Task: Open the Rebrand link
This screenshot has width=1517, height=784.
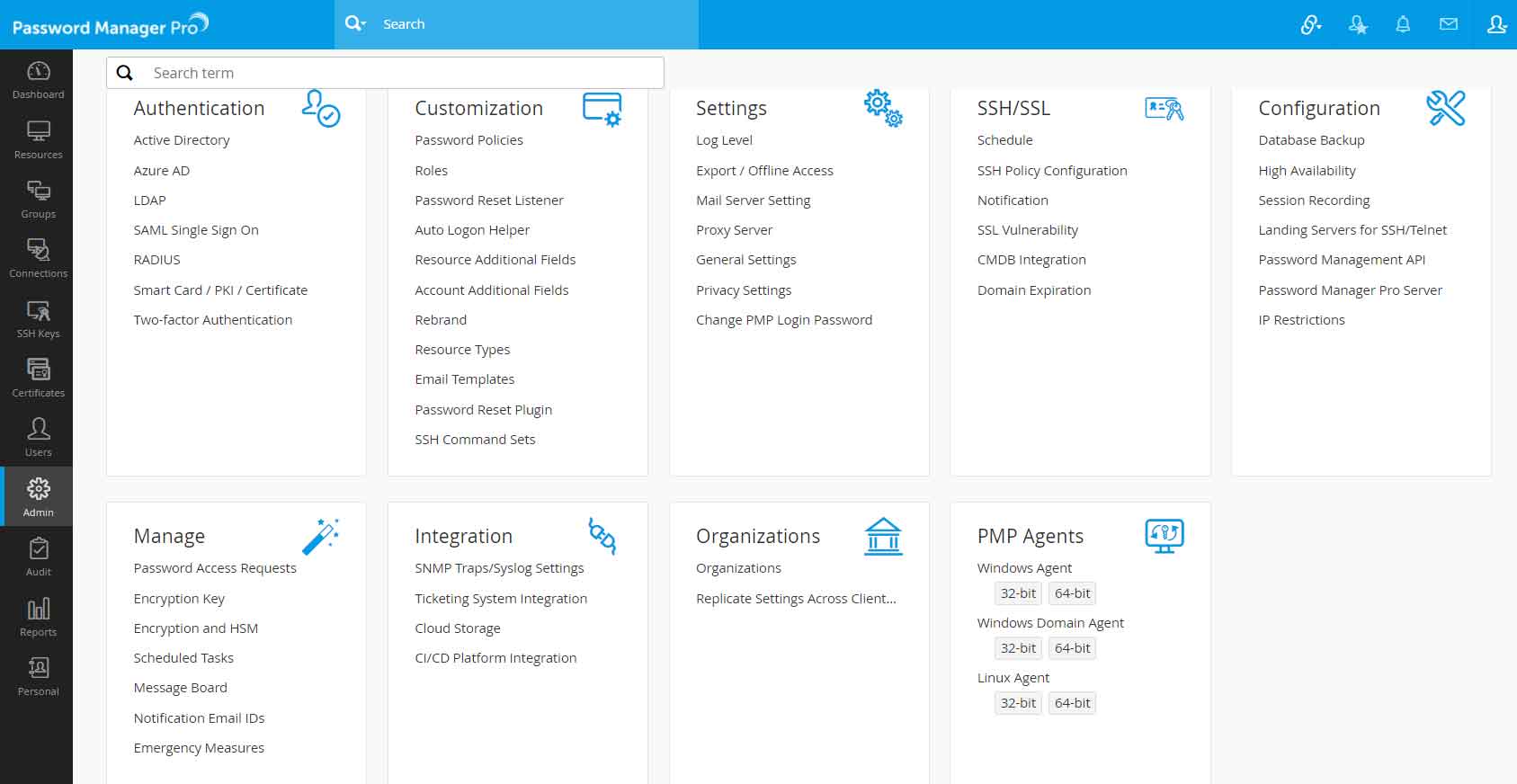Action: click(x=441, y=320)
